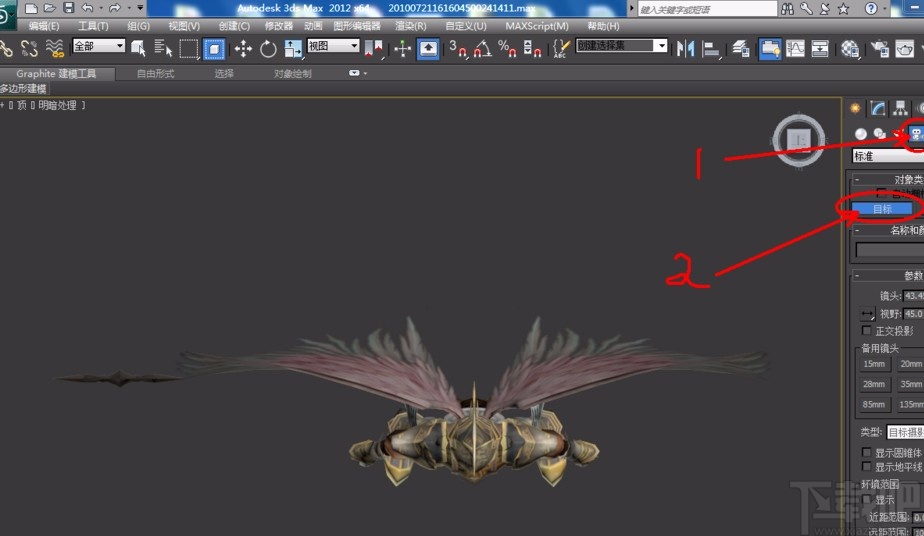
Task: Open the 编辑(E) menu
Action: pos(44,26)
